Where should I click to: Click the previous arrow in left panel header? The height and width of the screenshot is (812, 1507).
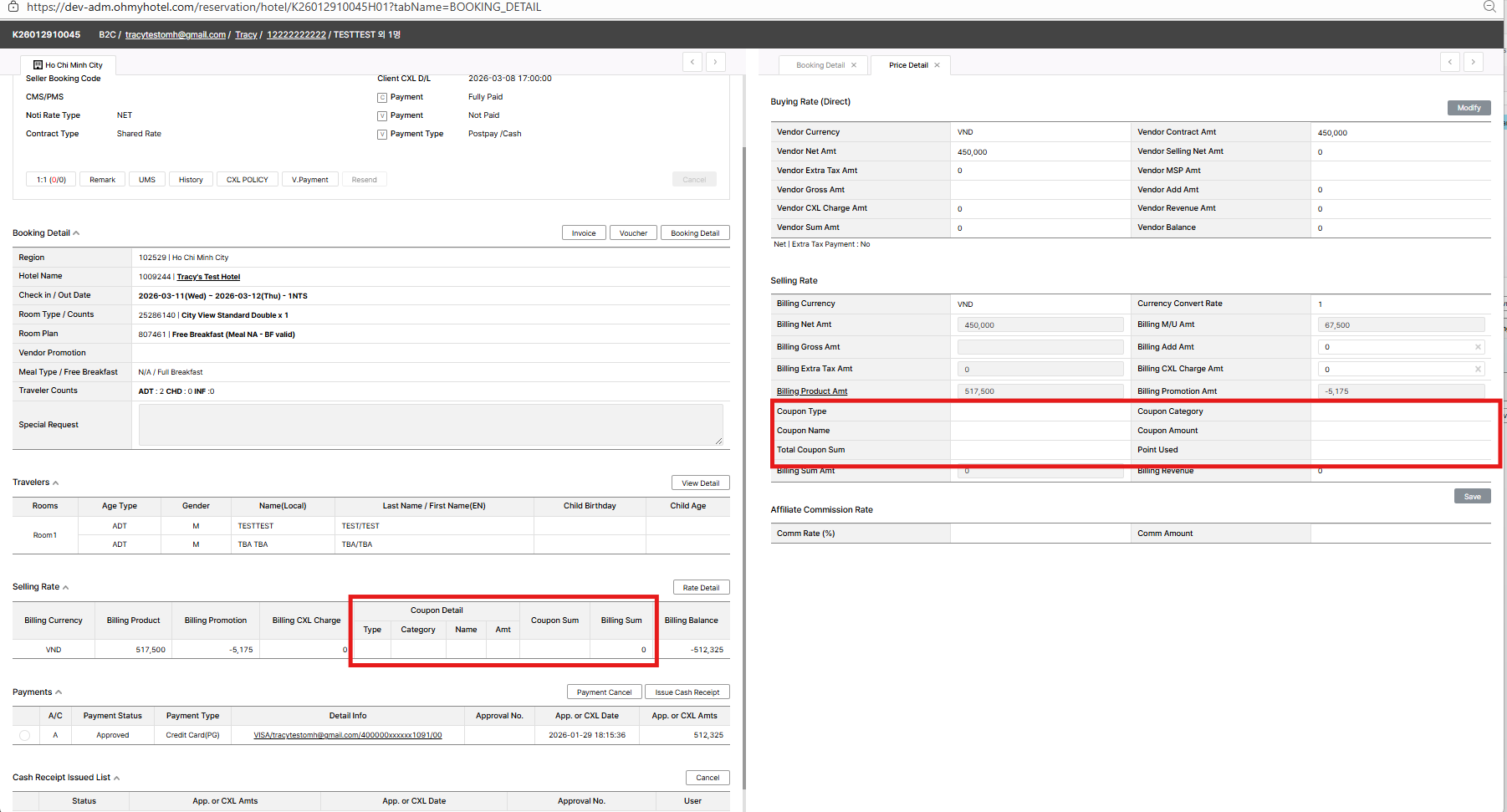[x=692, y=62]
